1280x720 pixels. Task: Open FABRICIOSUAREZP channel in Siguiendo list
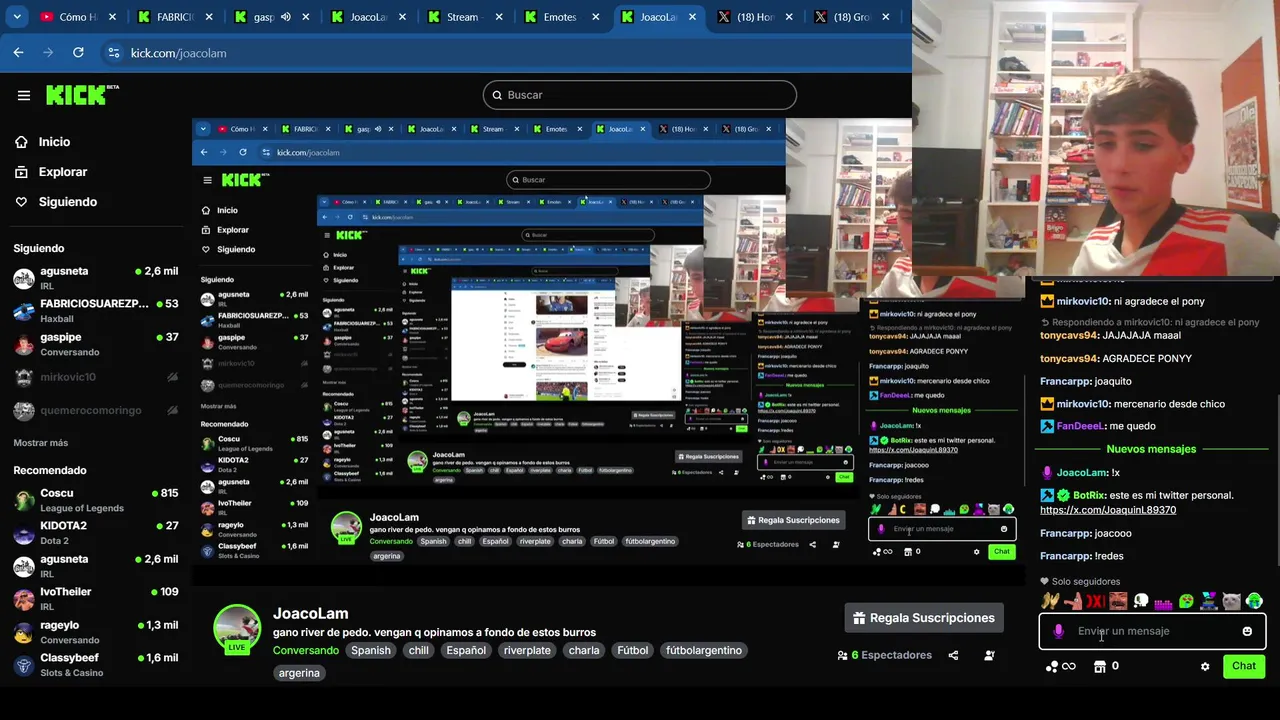pyautogui.click(x=95, y=310)
